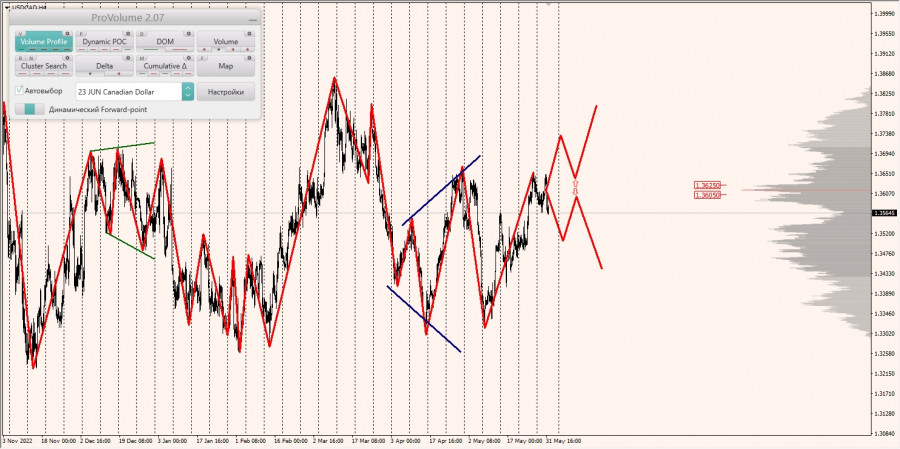Open Delta gear settings
This screenshot has height=449, width=900.
[x=129, y=58]
